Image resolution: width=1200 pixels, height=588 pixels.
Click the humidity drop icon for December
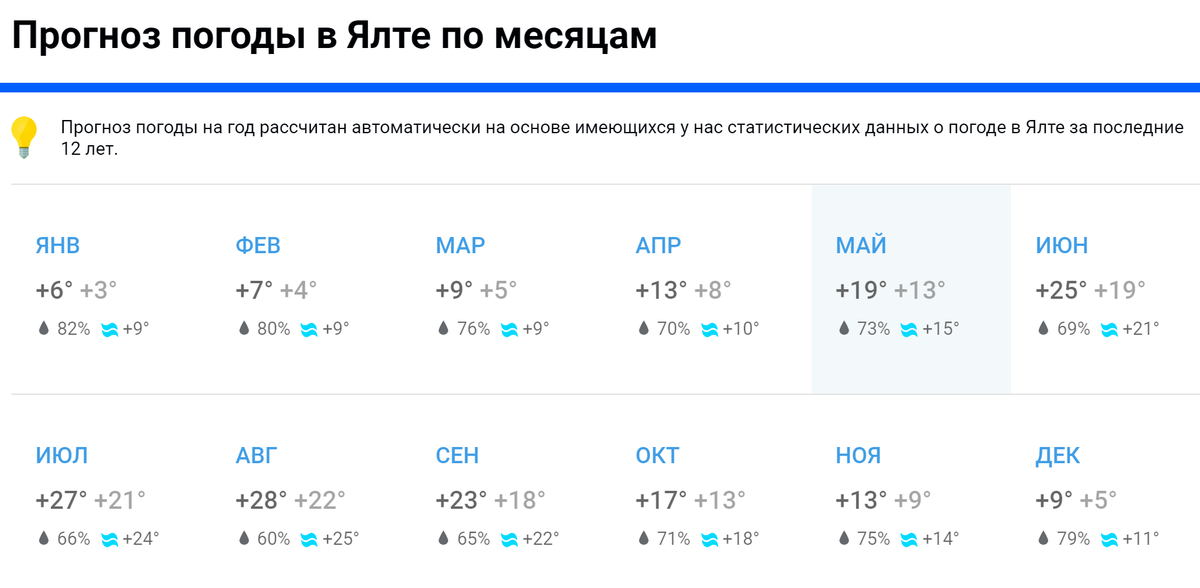[x=1042, y=537]
